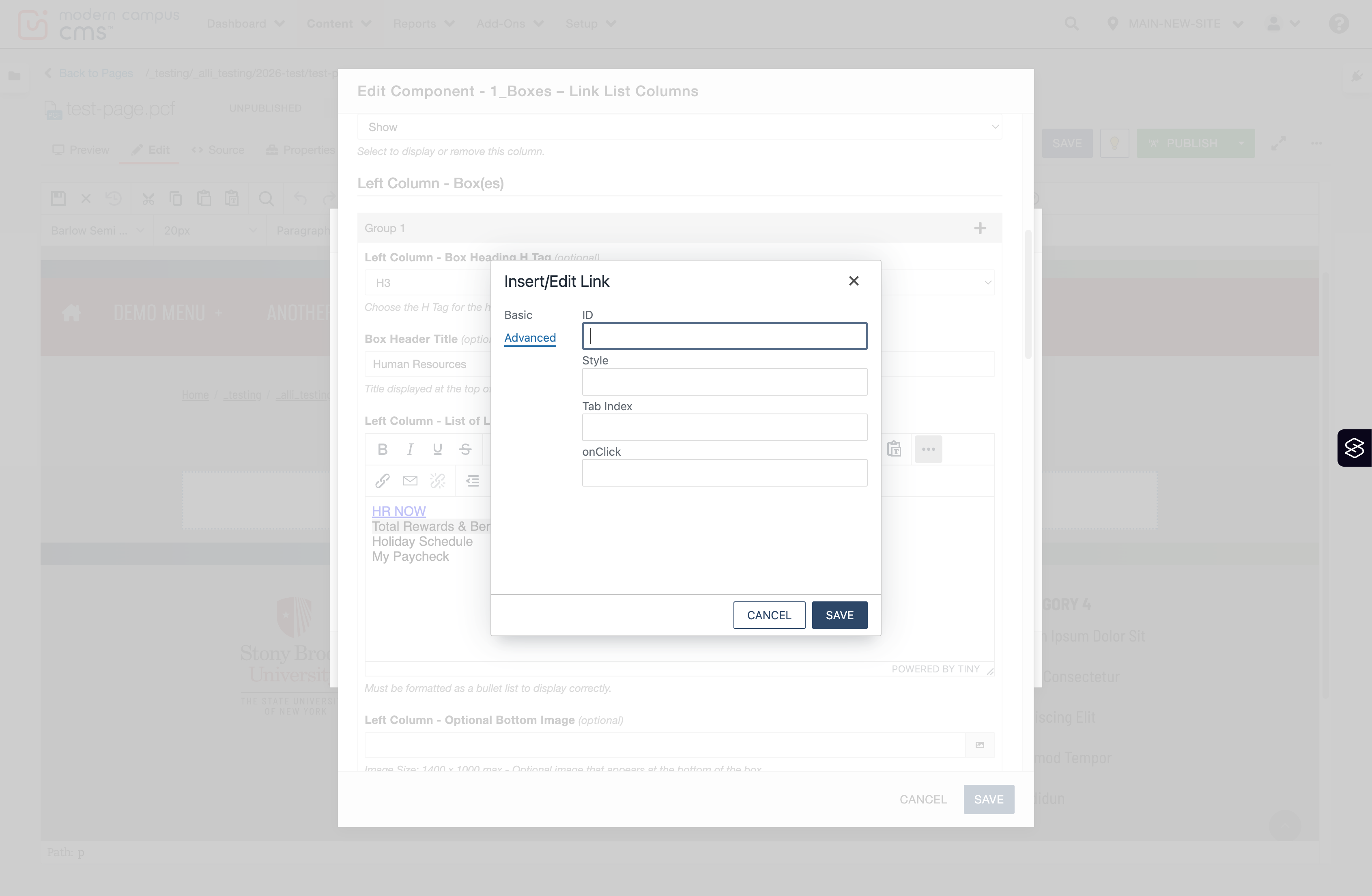This screenshot has height=896, width=1372.
Task: Open the help question mark icon
Action: point(1339,24)
